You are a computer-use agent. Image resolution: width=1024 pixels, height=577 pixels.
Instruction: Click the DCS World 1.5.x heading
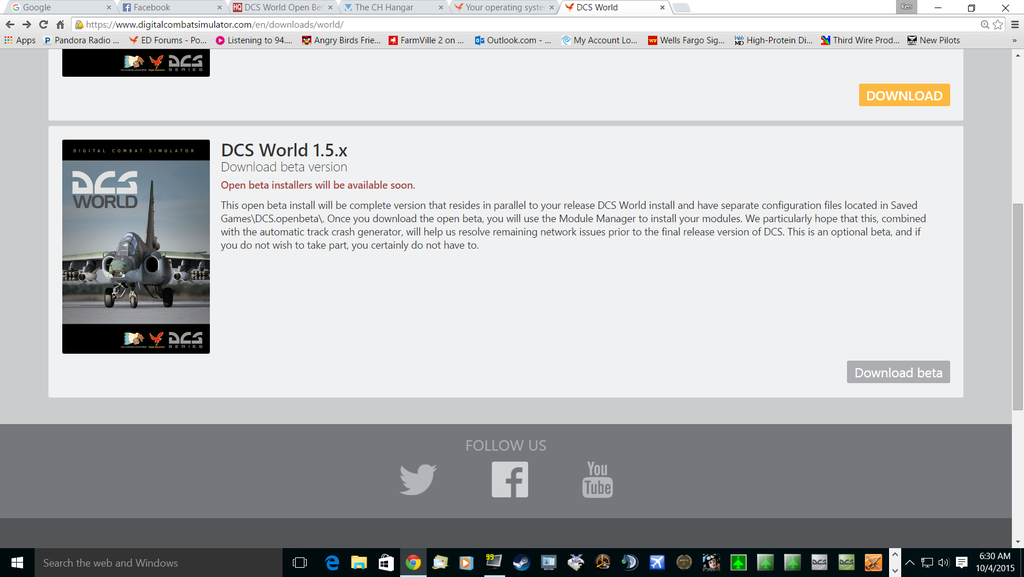pyautogui.click(x=284, y=150)
